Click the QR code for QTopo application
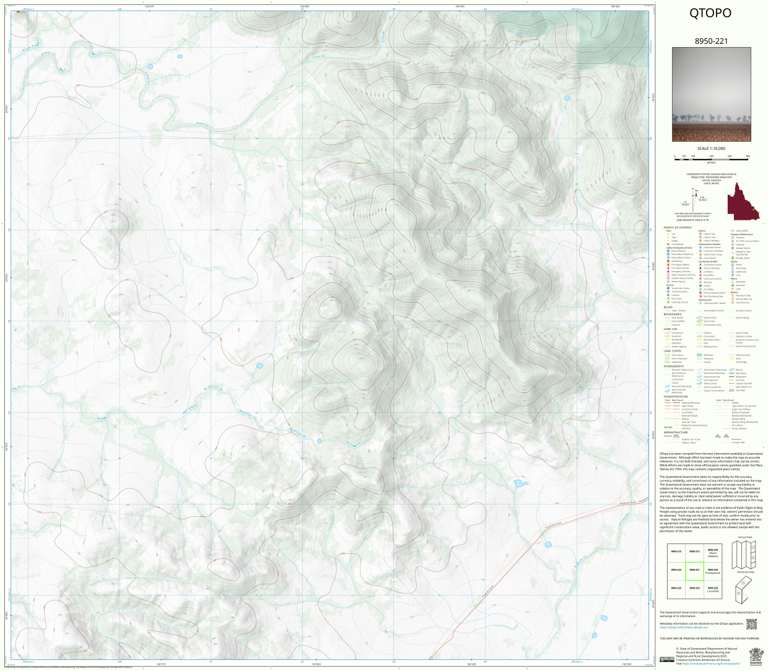 (x=751, y=624)
